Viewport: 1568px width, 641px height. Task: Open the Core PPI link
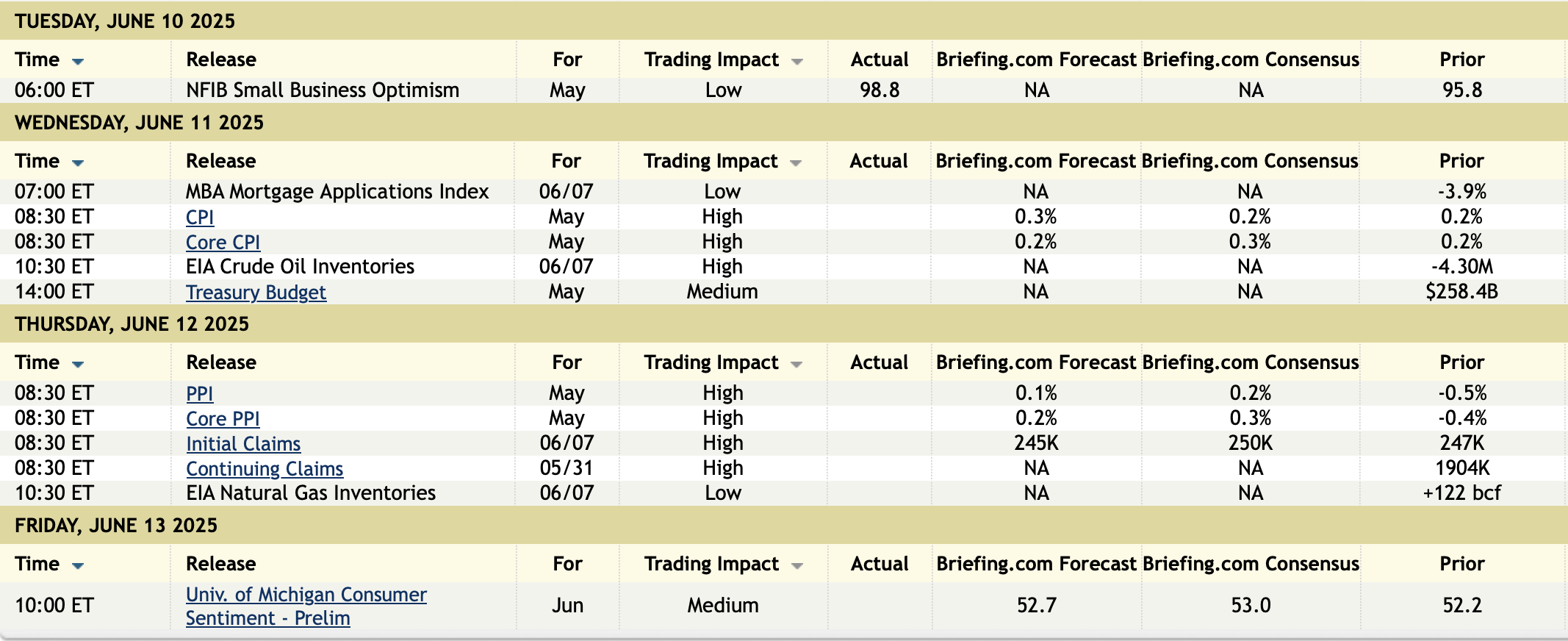point(223,419)
